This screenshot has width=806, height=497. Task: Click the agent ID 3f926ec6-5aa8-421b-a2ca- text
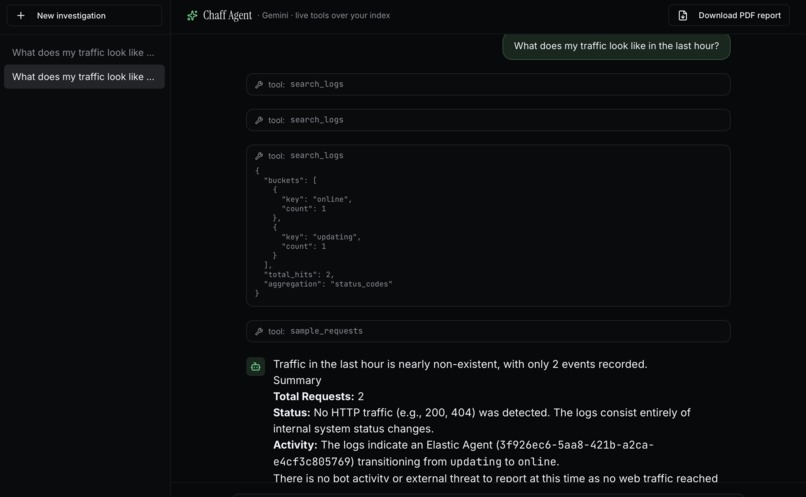[x=576, y=445]
